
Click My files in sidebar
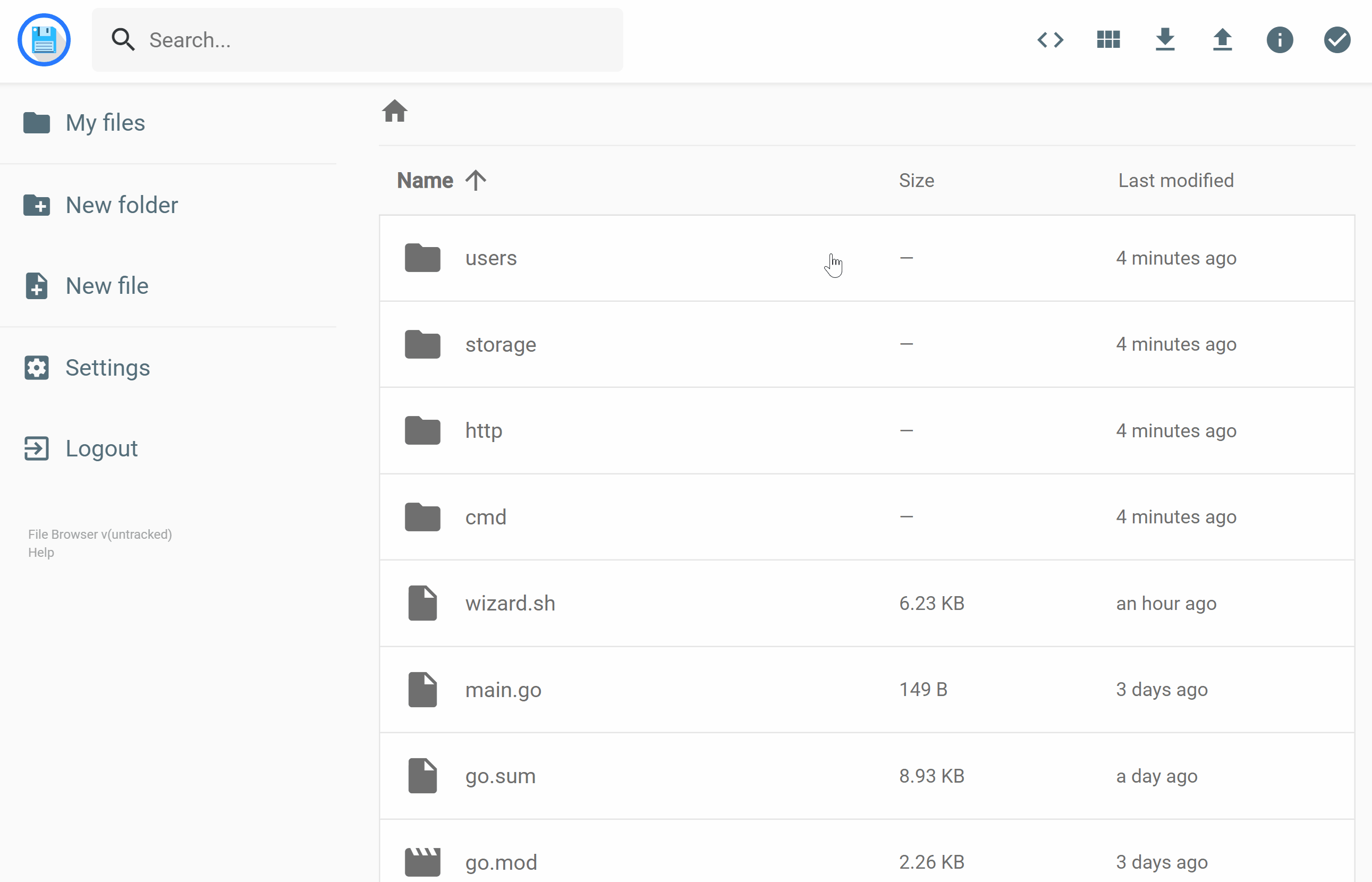tap(105, 122)
